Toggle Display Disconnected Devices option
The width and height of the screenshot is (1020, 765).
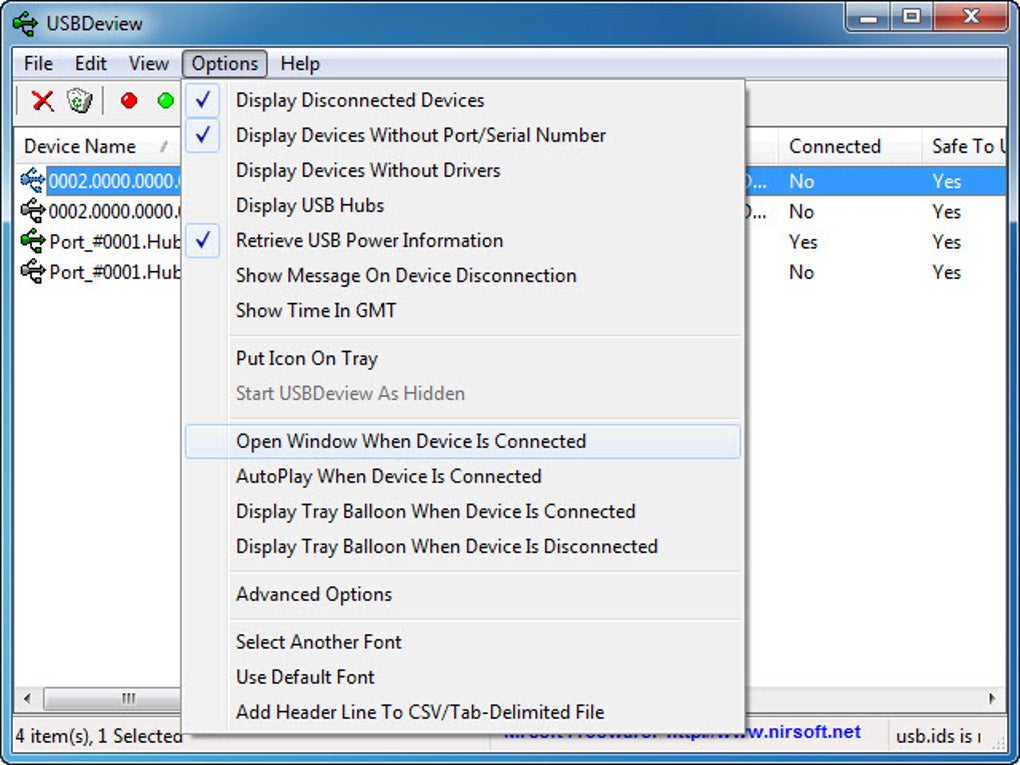pyautogui.click(x=463, y=100)
